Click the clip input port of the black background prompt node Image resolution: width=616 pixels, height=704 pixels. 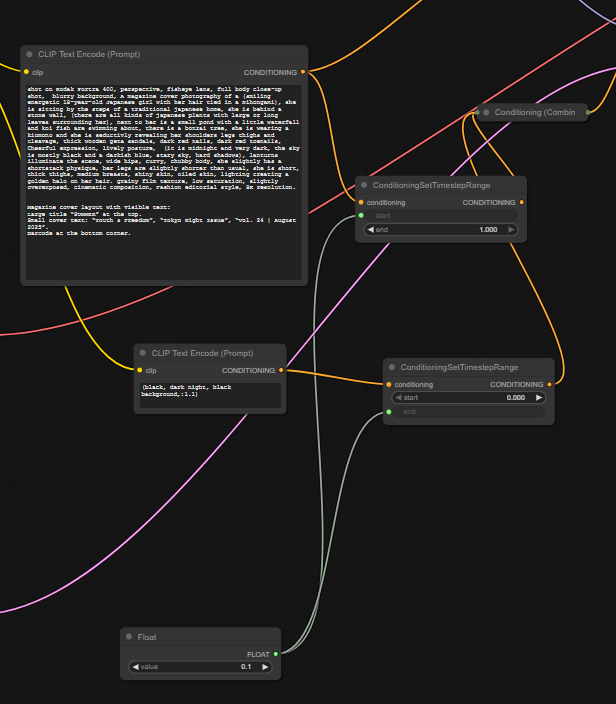click(x=140, y=370)
